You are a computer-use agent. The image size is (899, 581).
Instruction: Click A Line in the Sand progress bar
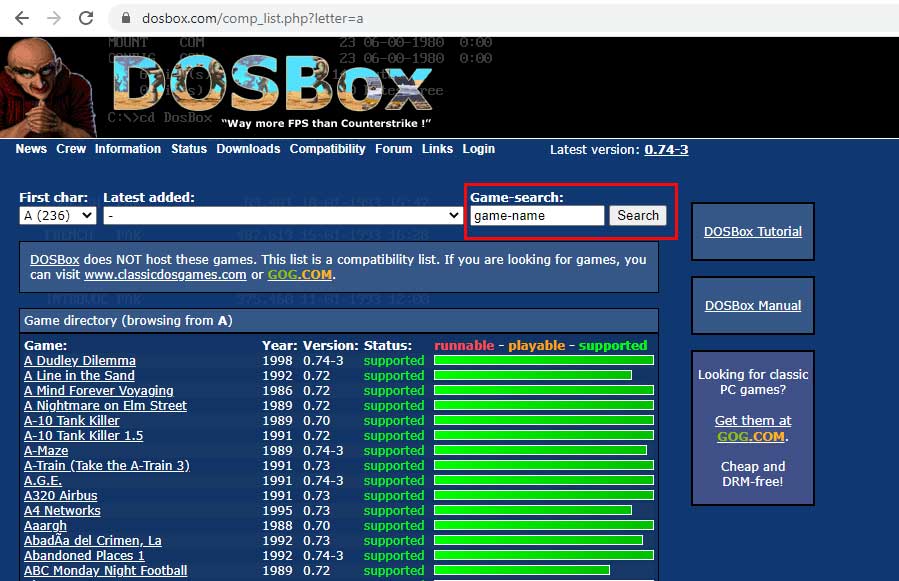click(533, 375)
